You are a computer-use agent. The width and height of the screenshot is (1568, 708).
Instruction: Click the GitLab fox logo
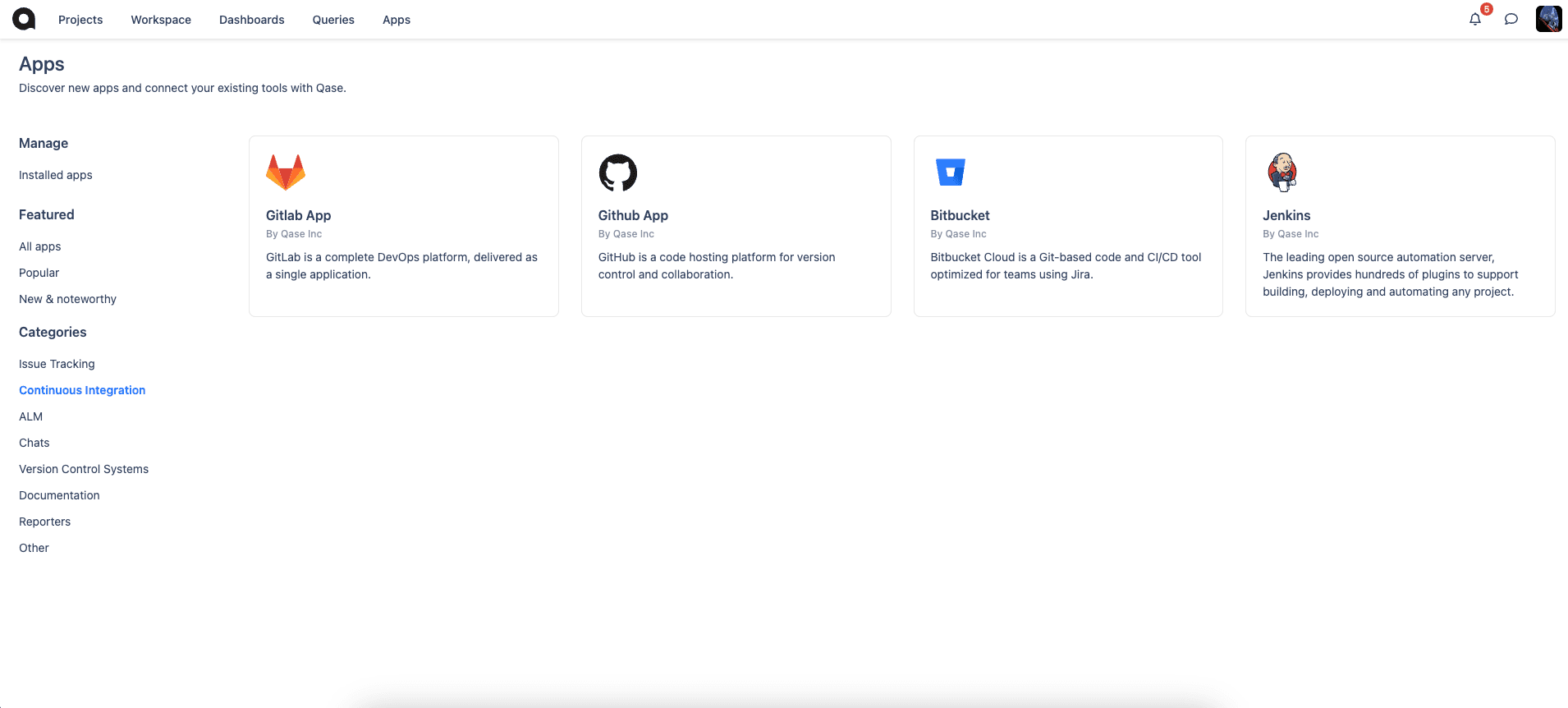[286, 172]
